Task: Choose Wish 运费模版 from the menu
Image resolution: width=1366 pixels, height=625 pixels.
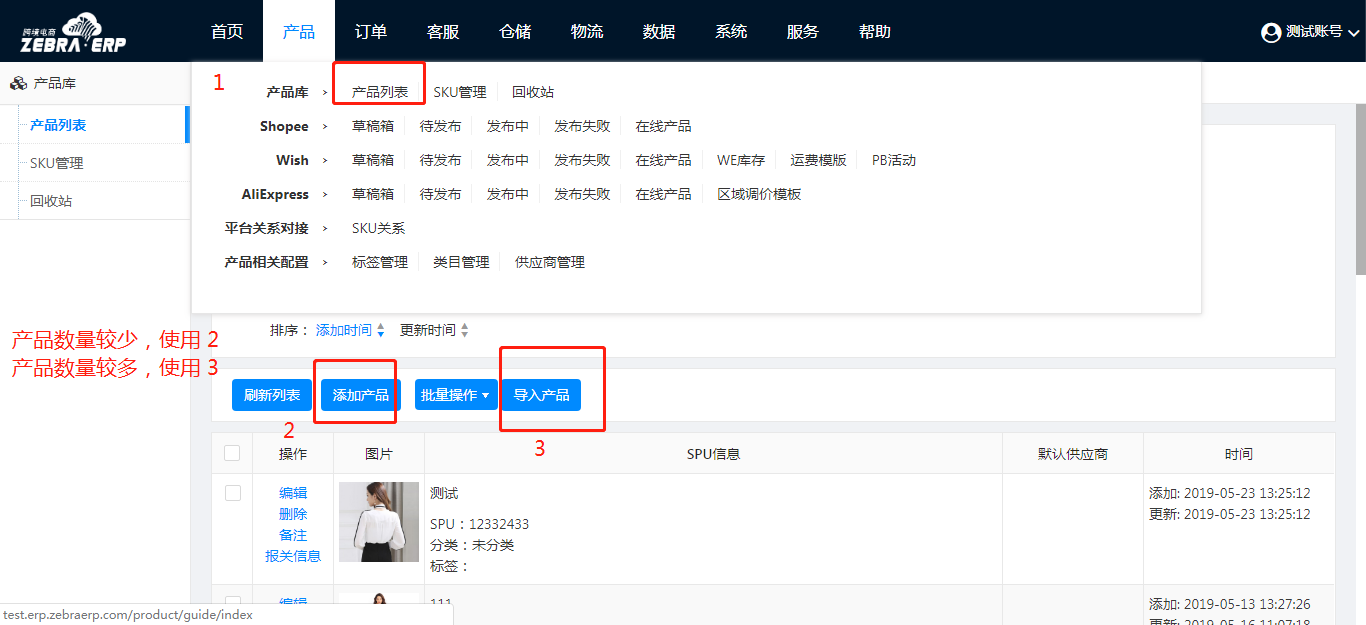Action: pos(818,160)
